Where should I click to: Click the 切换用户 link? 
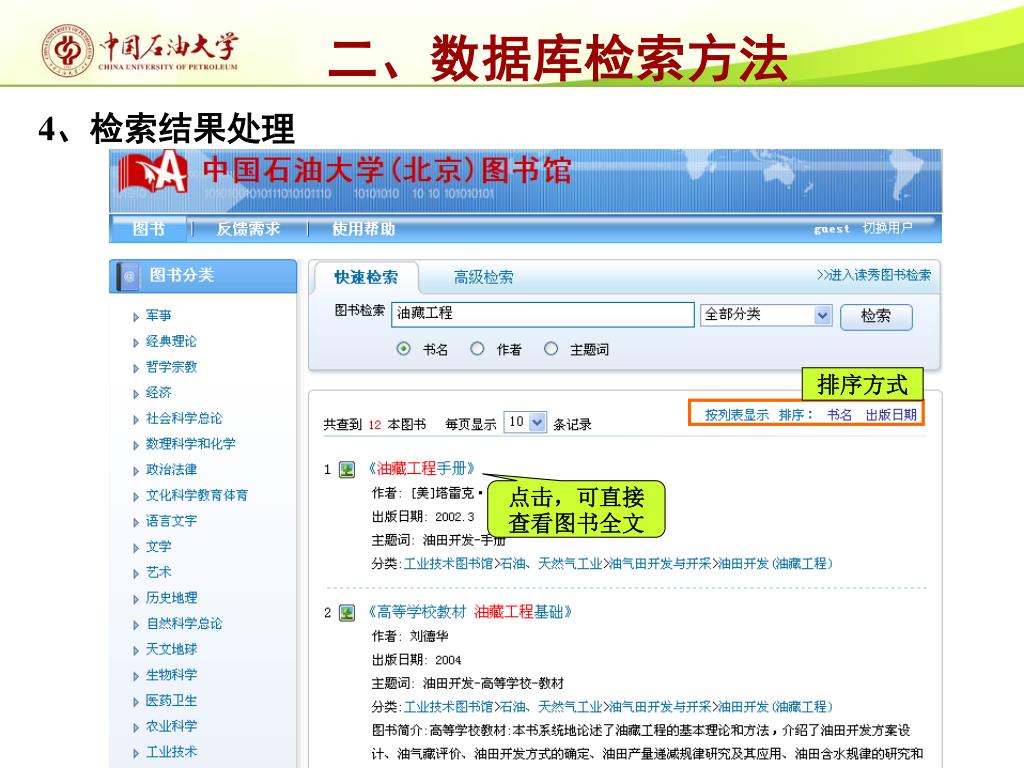coord(888,227)
